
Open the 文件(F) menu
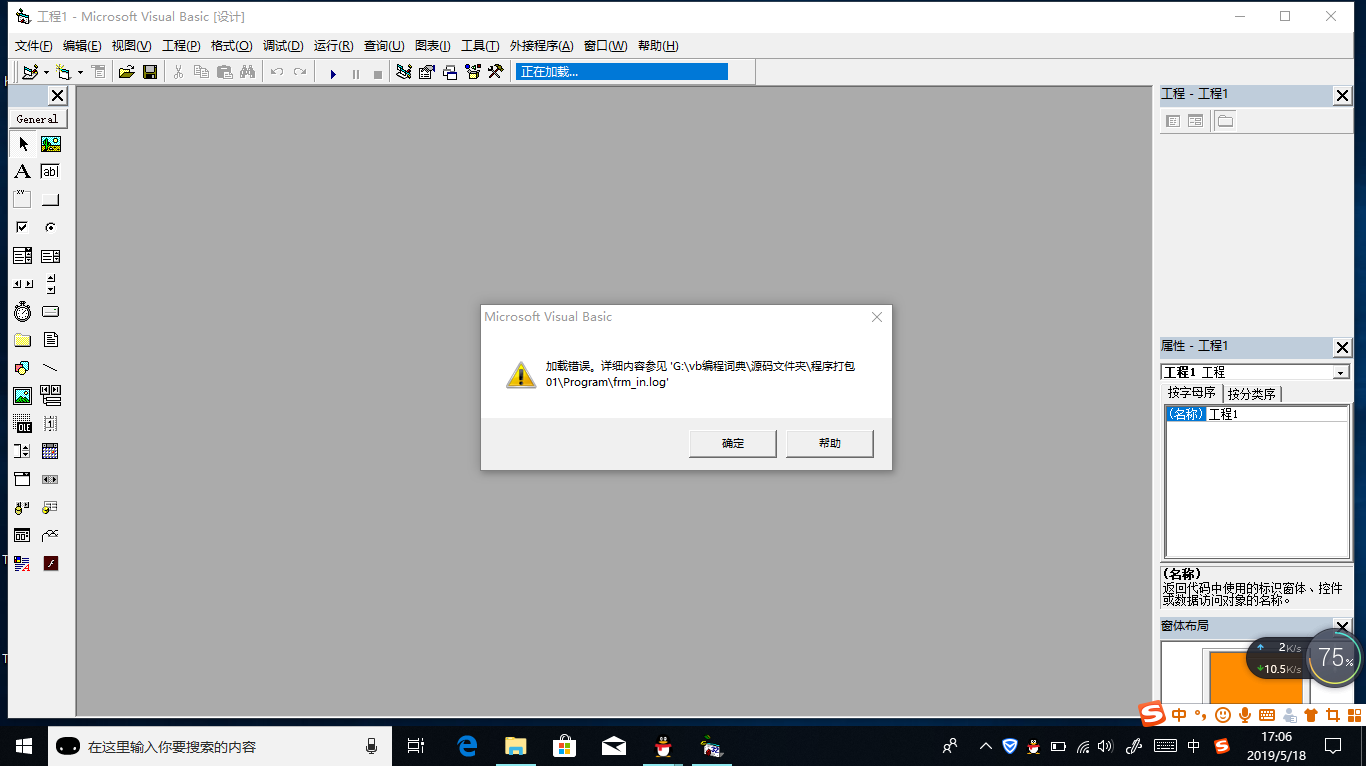tap(34, 46)
